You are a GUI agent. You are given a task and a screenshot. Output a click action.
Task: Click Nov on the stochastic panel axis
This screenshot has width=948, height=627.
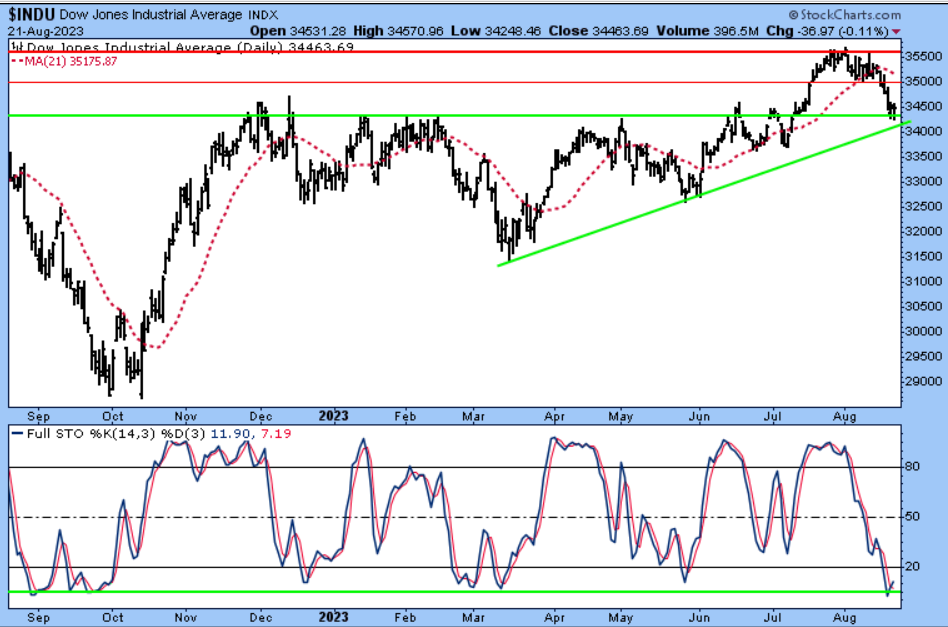(186, 618)
